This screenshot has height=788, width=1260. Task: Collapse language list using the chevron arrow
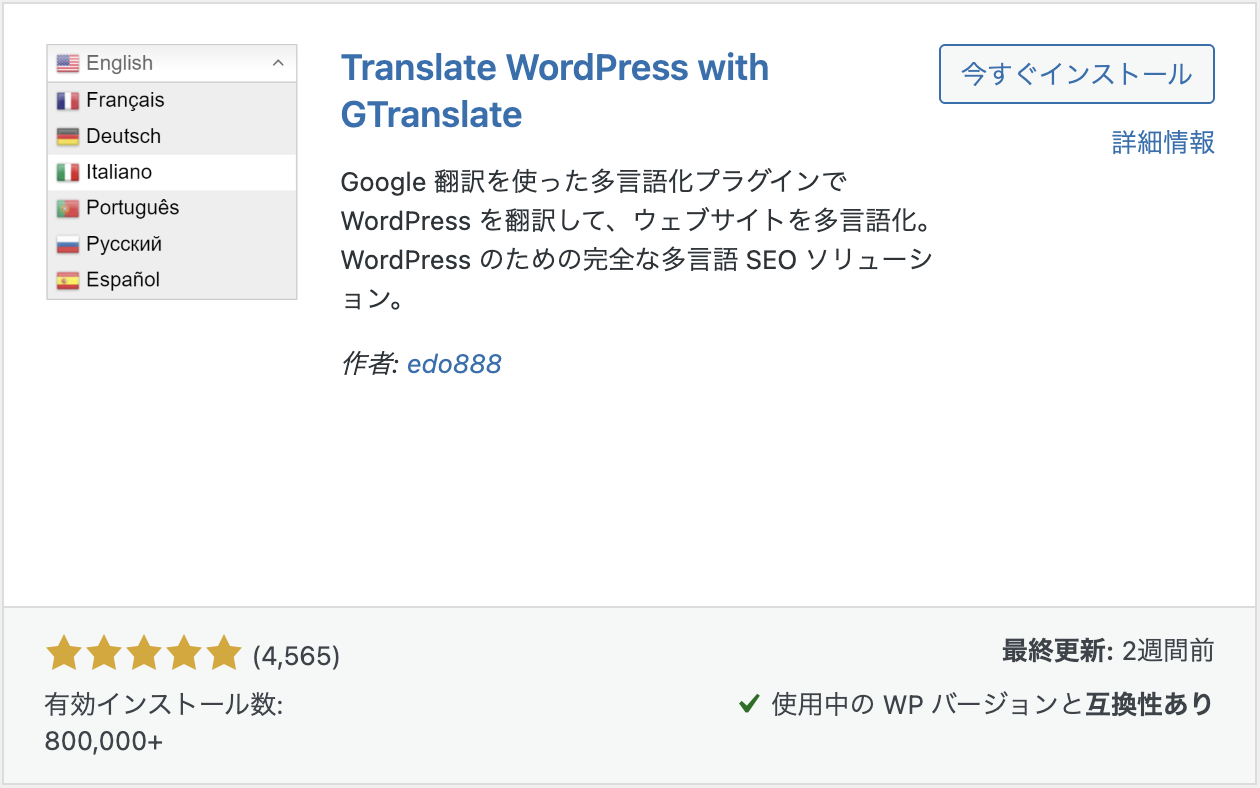pyautogui.click(x=278, y=63)
